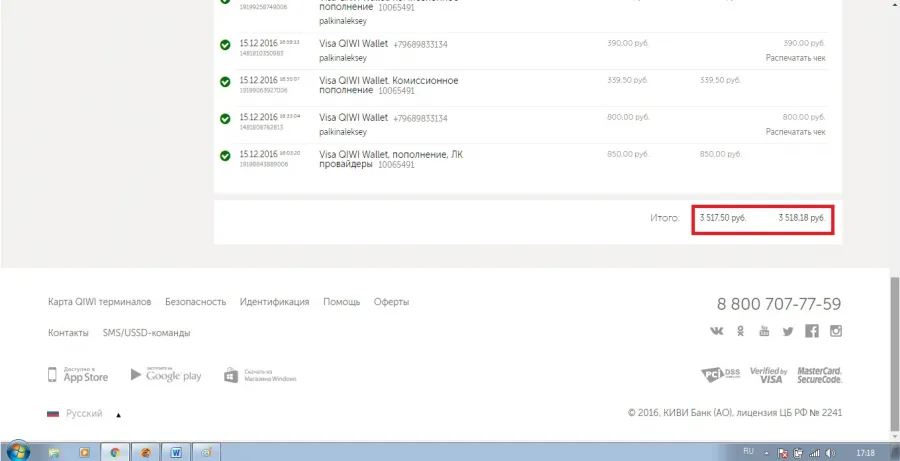This screenshot has width=900, height=461.
Task: Open Windows Explorer from the taskbar
Action: pos(54,452)
